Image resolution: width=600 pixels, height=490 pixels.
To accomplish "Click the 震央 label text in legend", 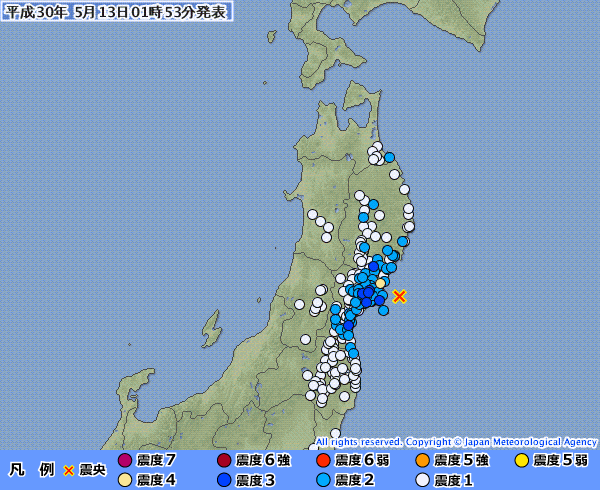I will coord(92,470).
